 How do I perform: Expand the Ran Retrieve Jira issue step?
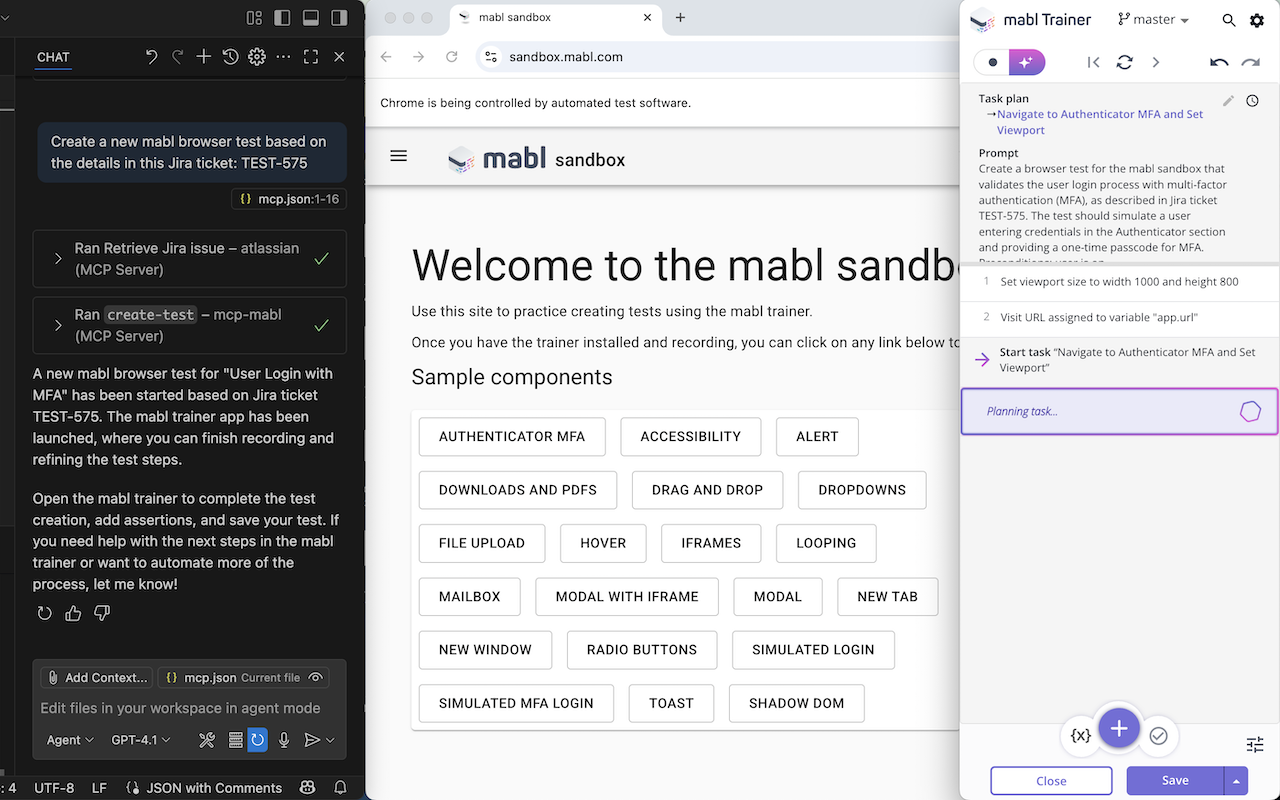190,259
